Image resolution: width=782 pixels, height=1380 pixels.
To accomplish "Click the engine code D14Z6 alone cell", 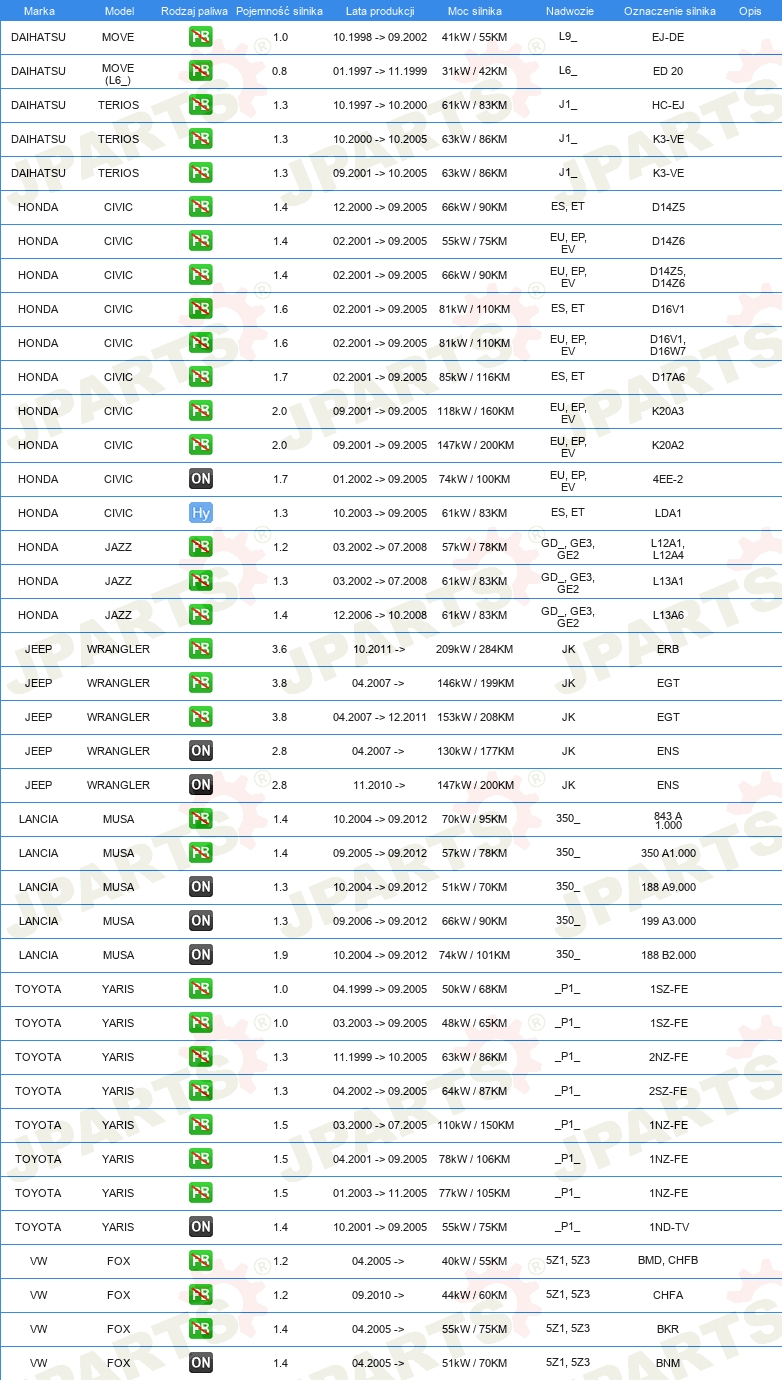I will [x=668, y=241].
